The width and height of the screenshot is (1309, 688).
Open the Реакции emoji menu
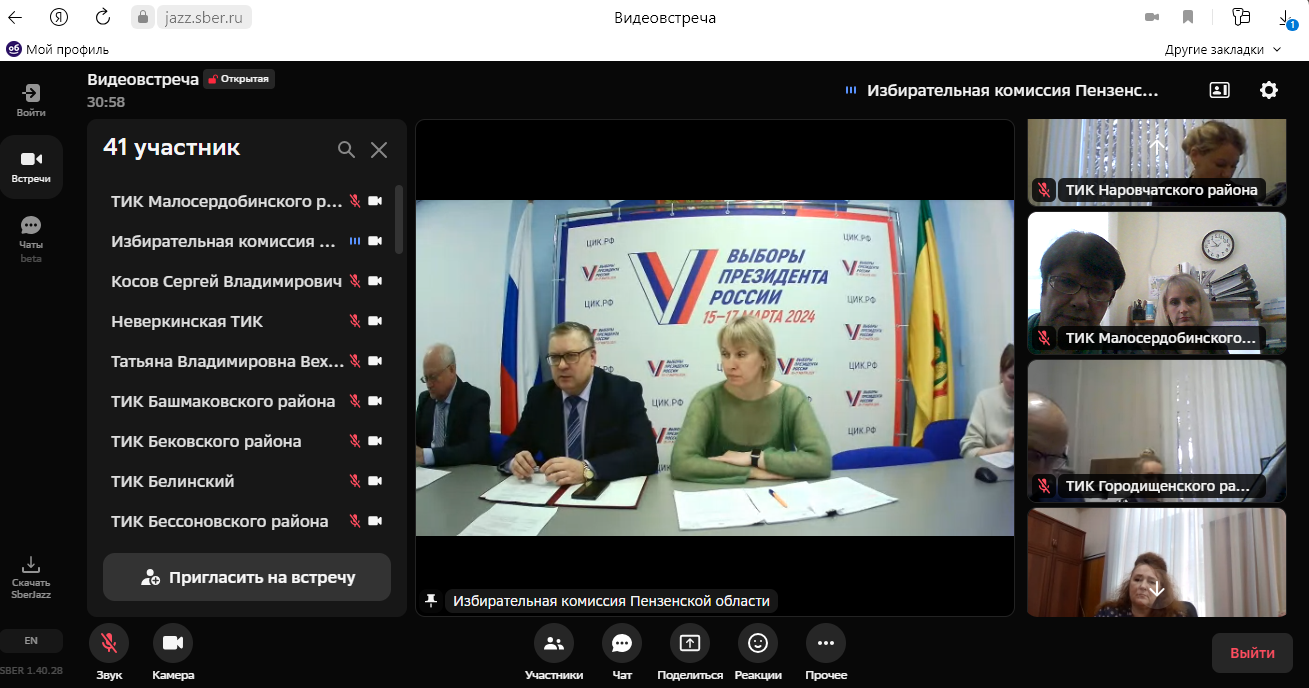point(757,643)
